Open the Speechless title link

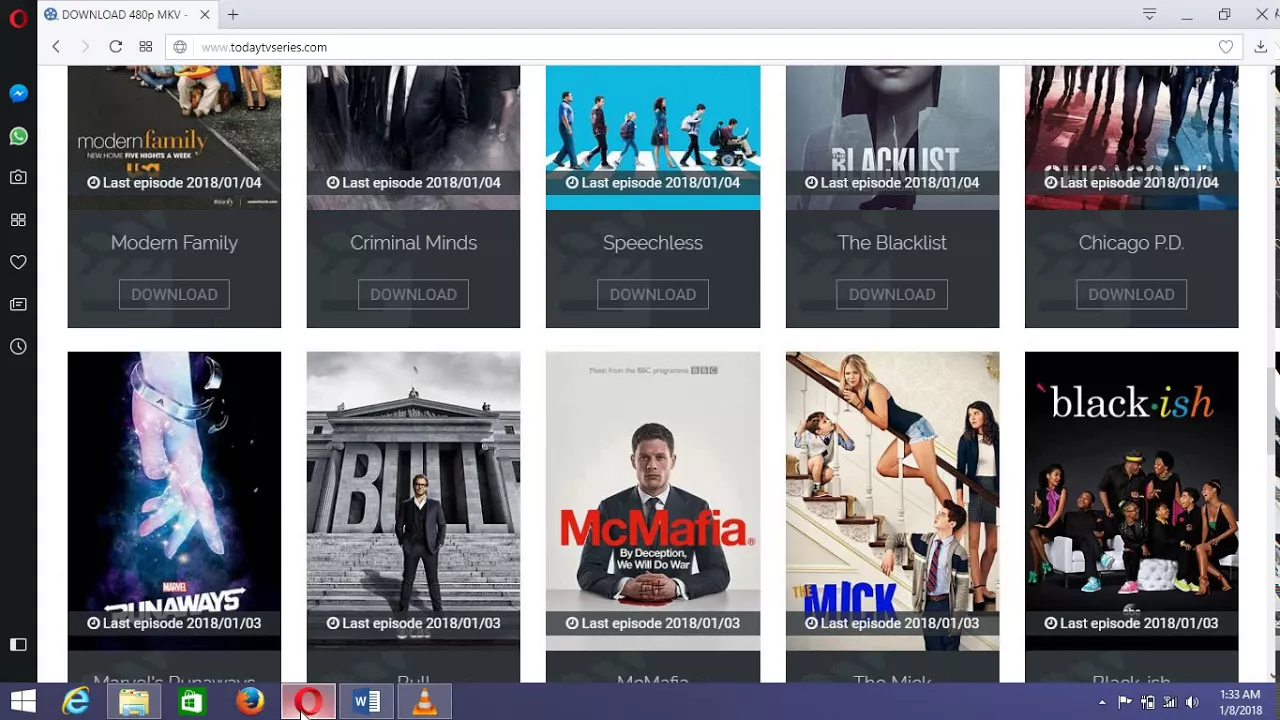[x=653, y=243]
